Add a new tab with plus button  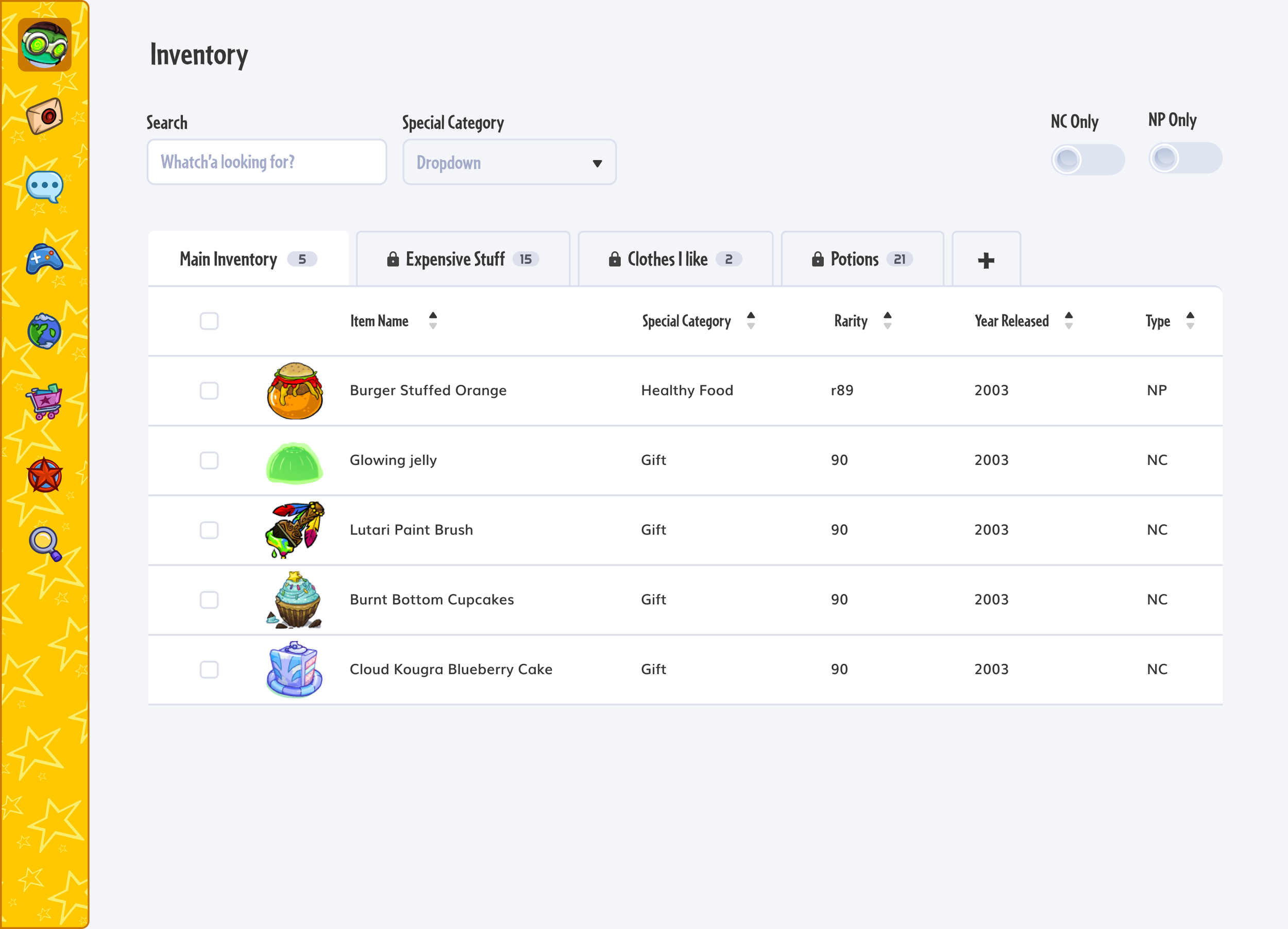click(x=986, y=260)
